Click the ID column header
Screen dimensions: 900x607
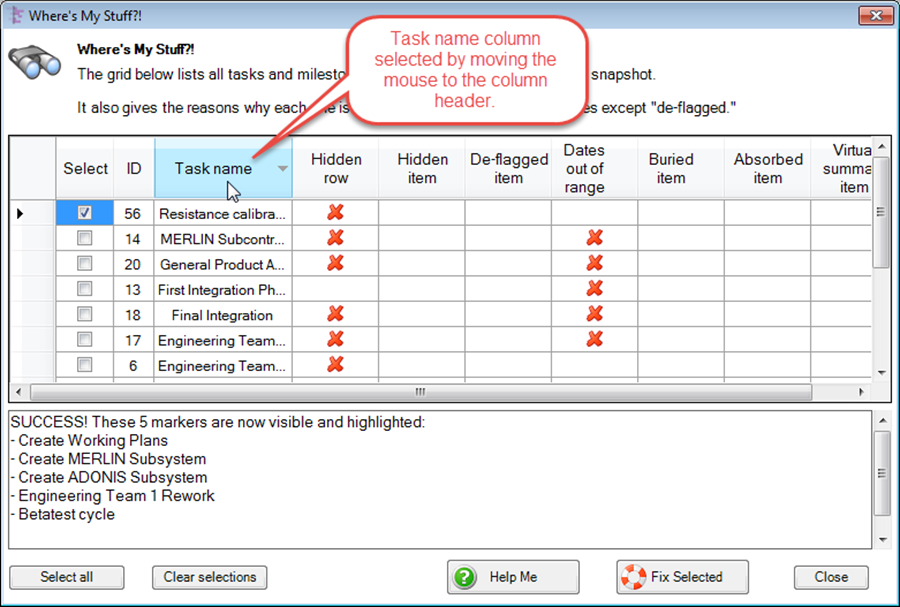click(x=133, y=168)
